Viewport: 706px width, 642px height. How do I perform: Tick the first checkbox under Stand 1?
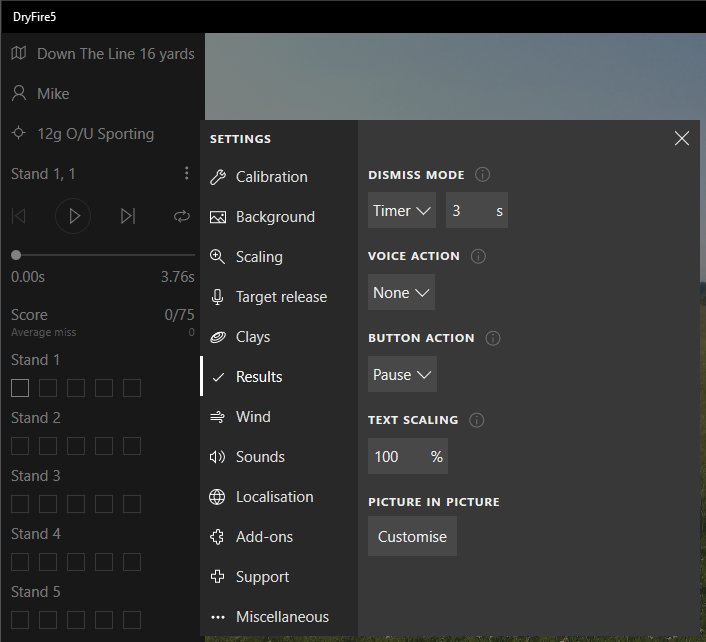click(x=20, y=388)
